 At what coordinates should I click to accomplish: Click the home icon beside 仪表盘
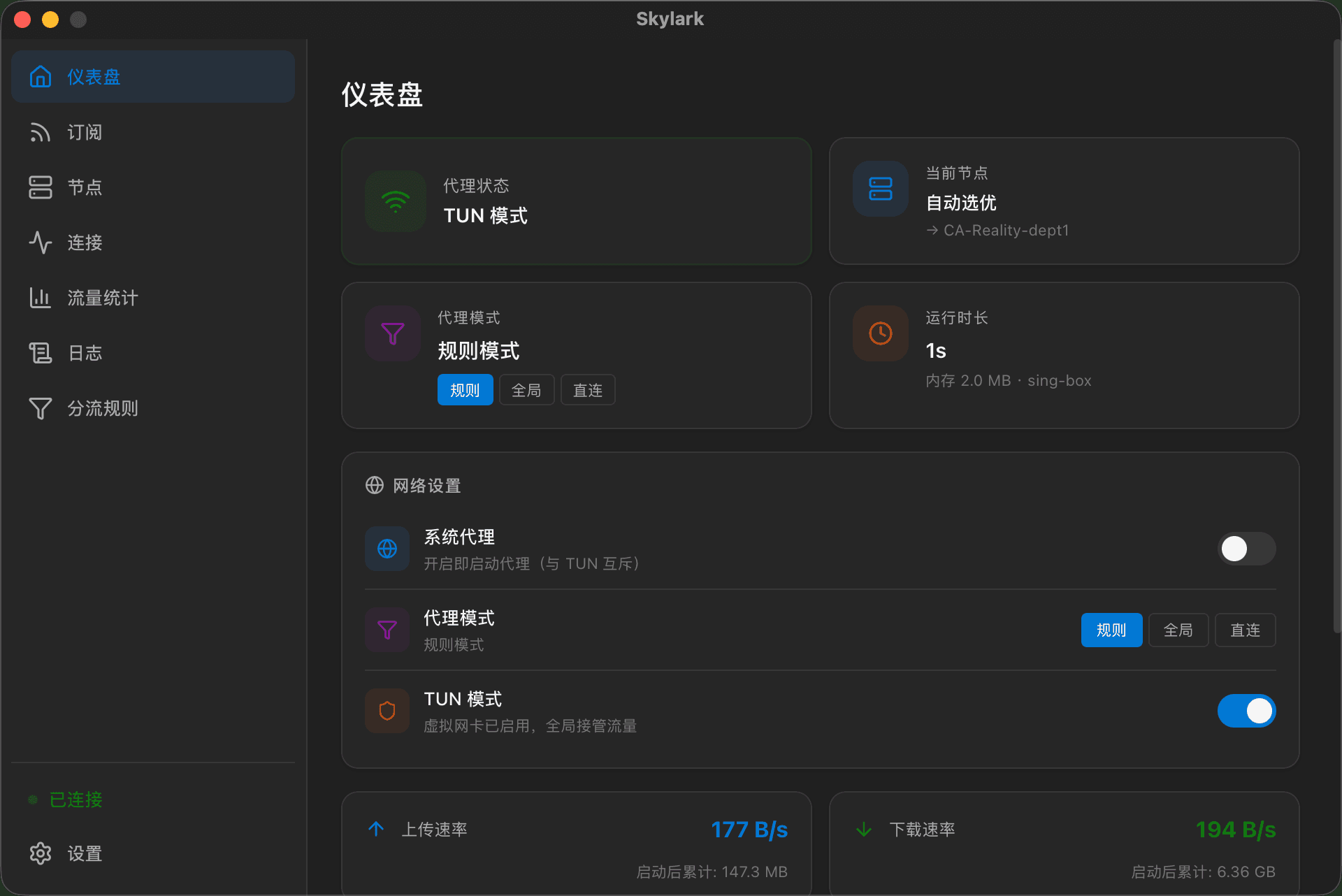pos(41,77)
